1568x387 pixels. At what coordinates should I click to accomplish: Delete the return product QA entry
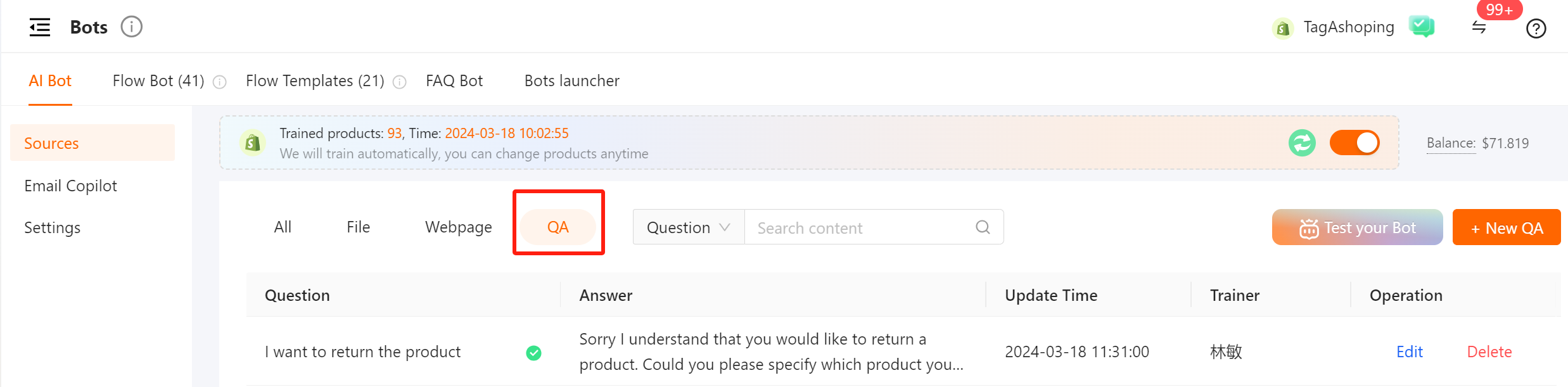(1489, 352)
